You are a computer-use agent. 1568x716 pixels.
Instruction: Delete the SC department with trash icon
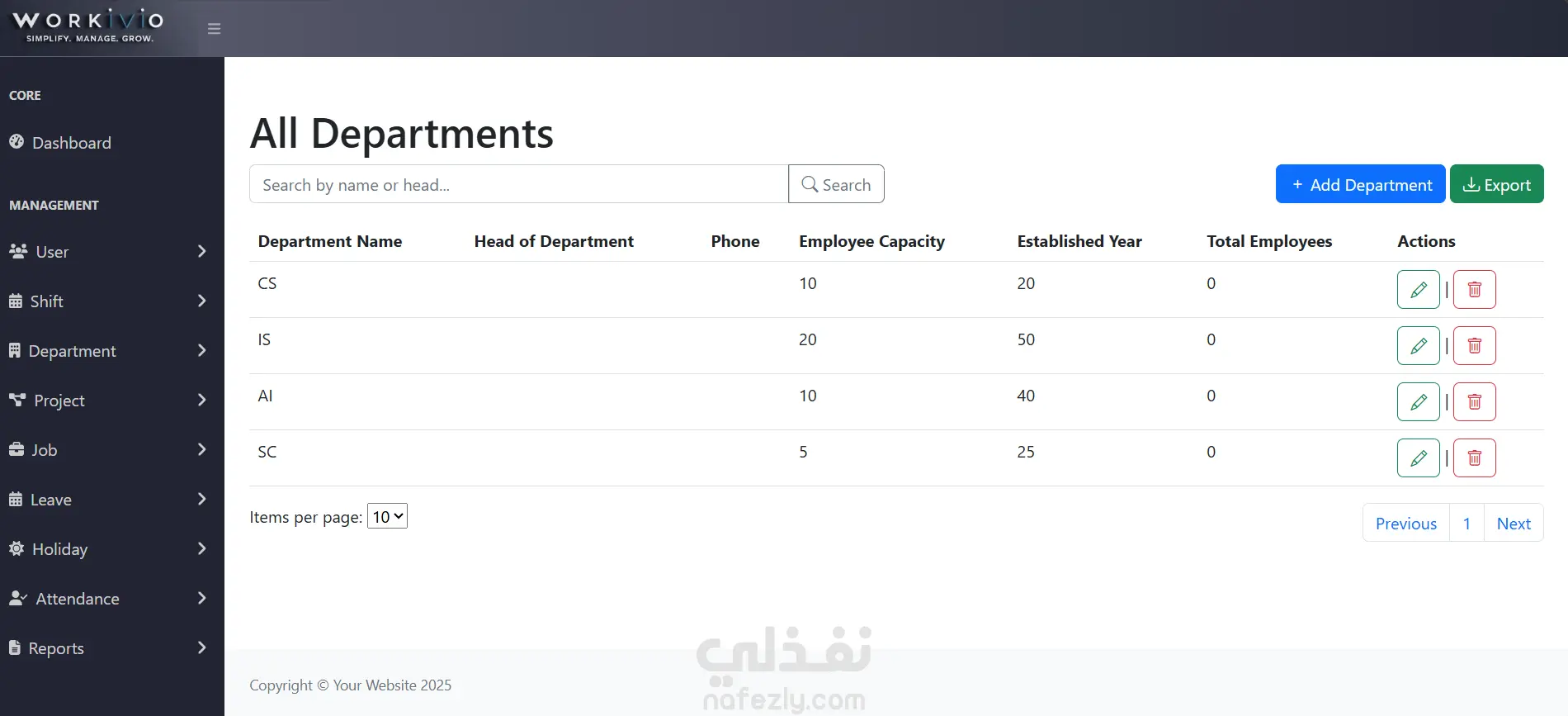pyautogui.click(x=1474, y=458)
